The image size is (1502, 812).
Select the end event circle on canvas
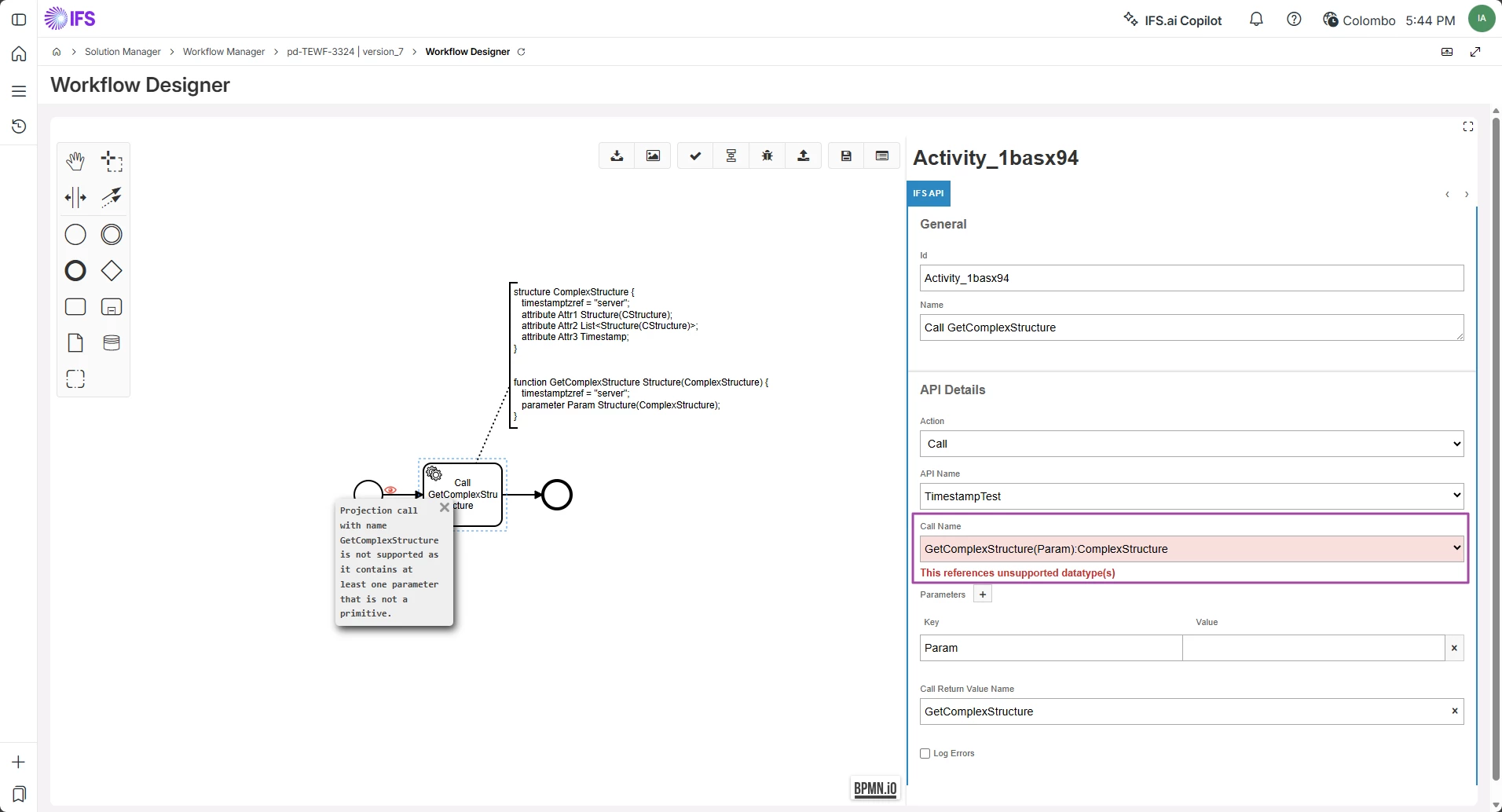(x=557, y=495)
